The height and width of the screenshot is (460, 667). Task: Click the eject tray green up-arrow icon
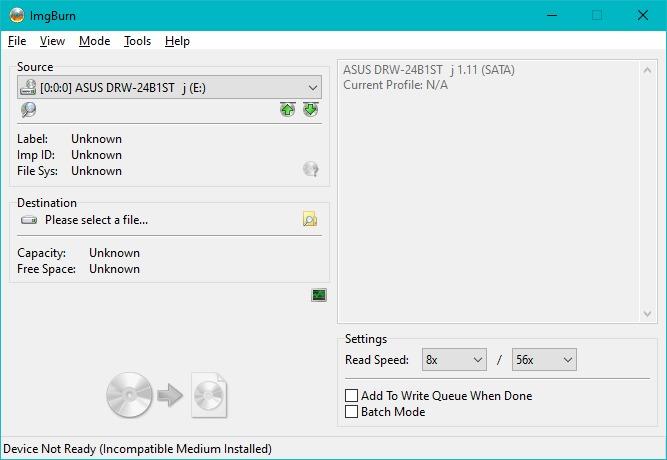(x=288, y=110)
